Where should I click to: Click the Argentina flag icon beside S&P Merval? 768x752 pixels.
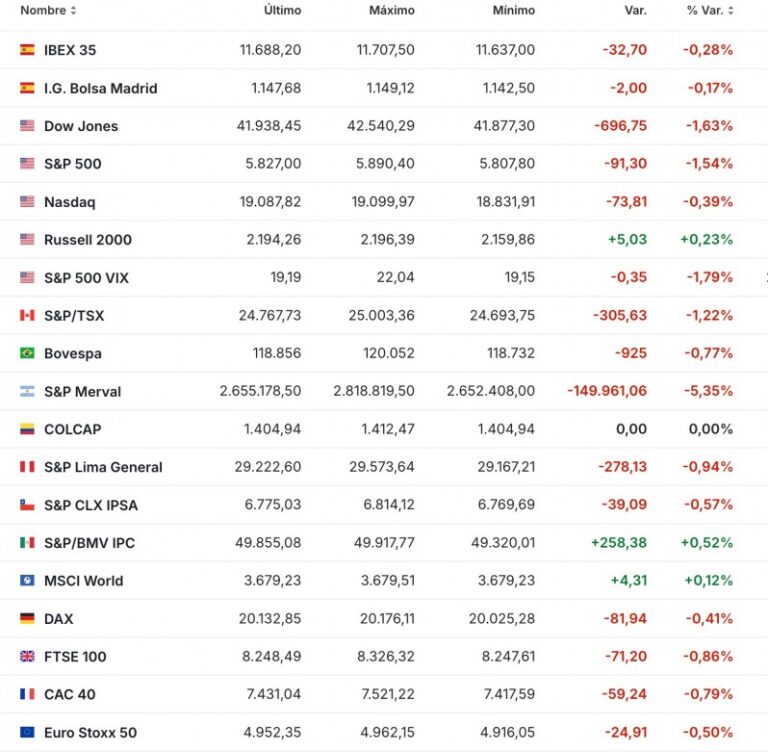(27, 391)
